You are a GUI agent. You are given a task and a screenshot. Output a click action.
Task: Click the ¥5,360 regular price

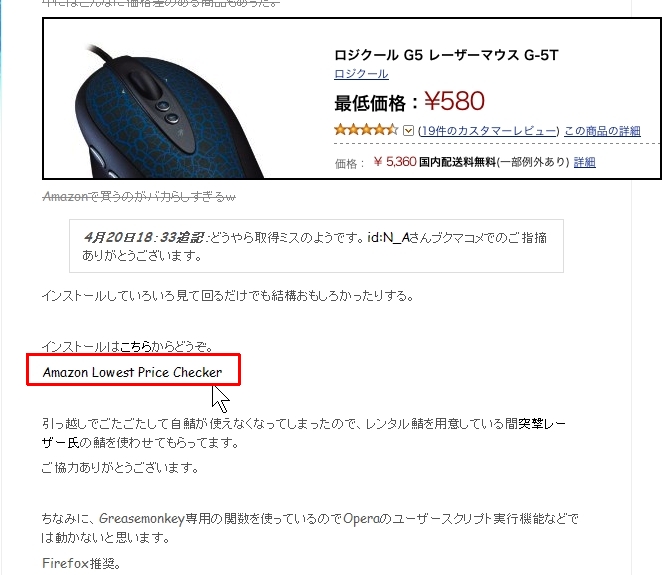point(394,162)
